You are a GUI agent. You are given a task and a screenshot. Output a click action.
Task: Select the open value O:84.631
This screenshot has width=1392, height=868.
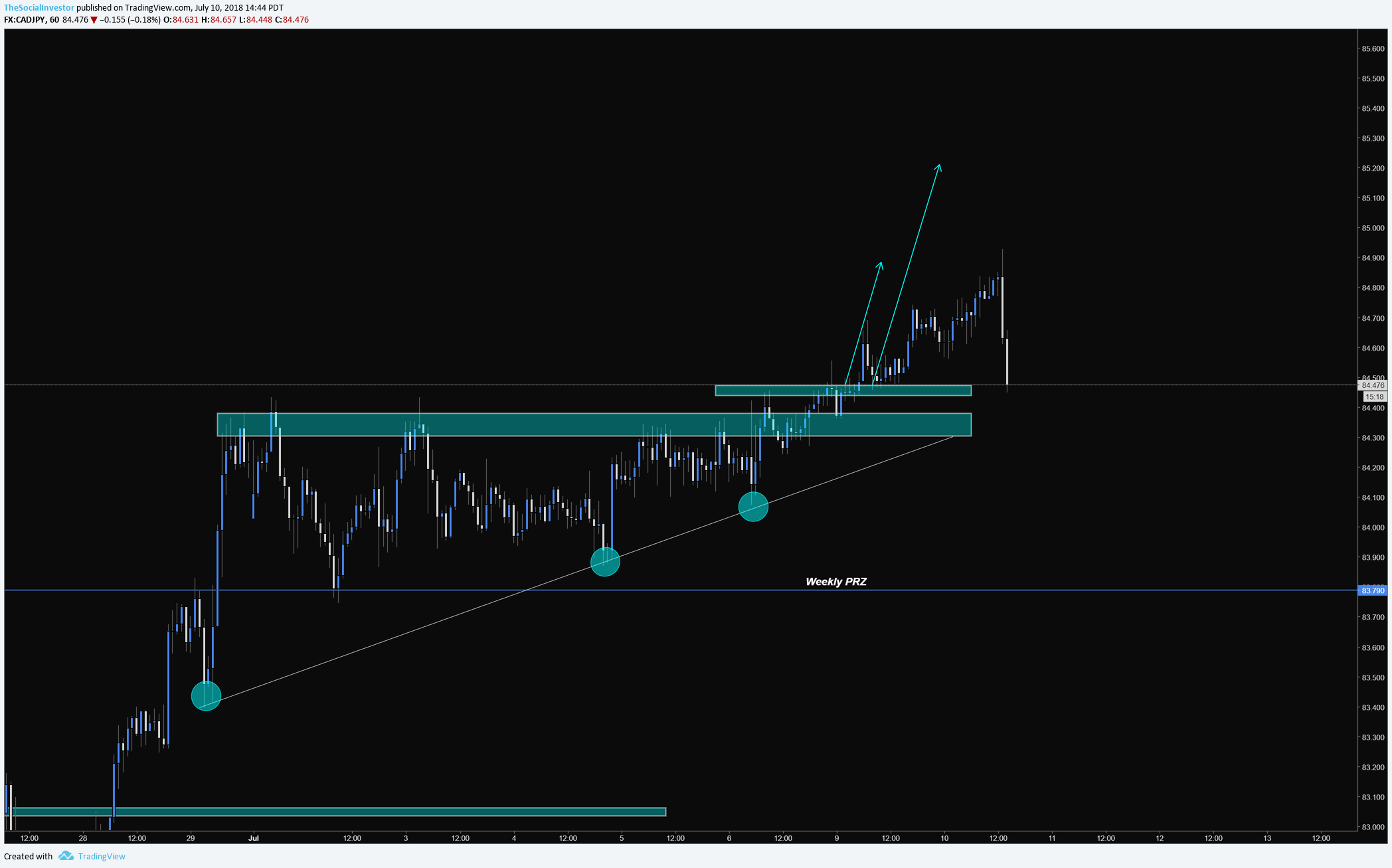(x=181, y=20)
